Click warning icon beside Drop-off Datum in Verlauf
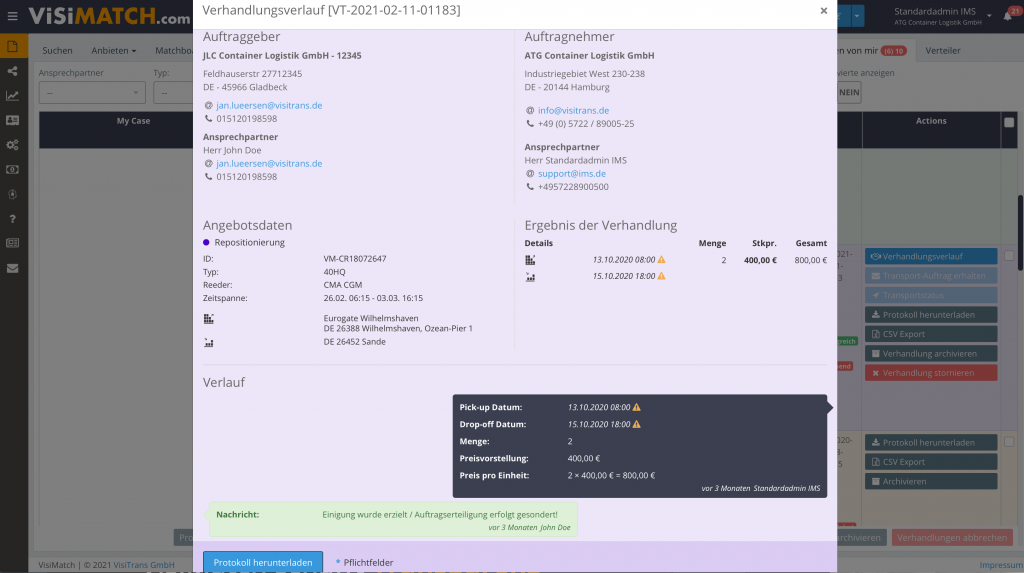The height and width of the screenshot is (573, 1024). pyautogui.click(x=637, y=424)
